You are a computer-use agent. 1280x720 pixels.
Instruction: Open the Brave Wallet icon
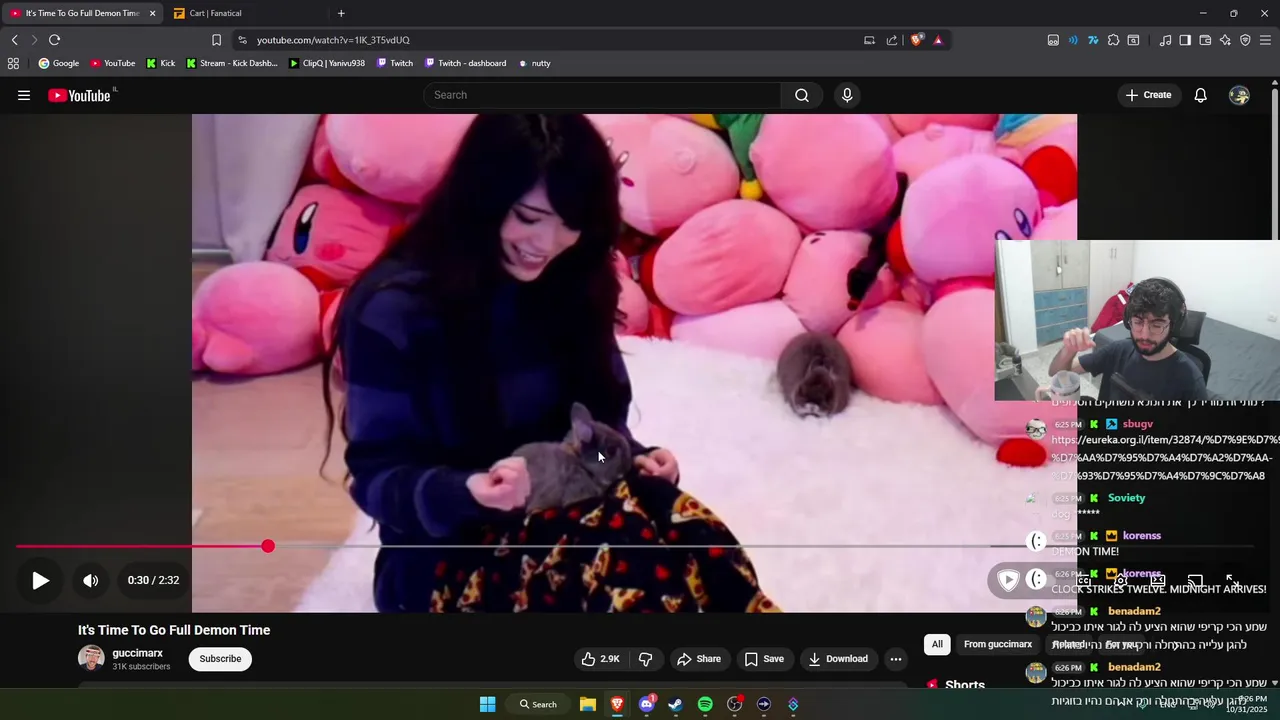point(1205,40)
